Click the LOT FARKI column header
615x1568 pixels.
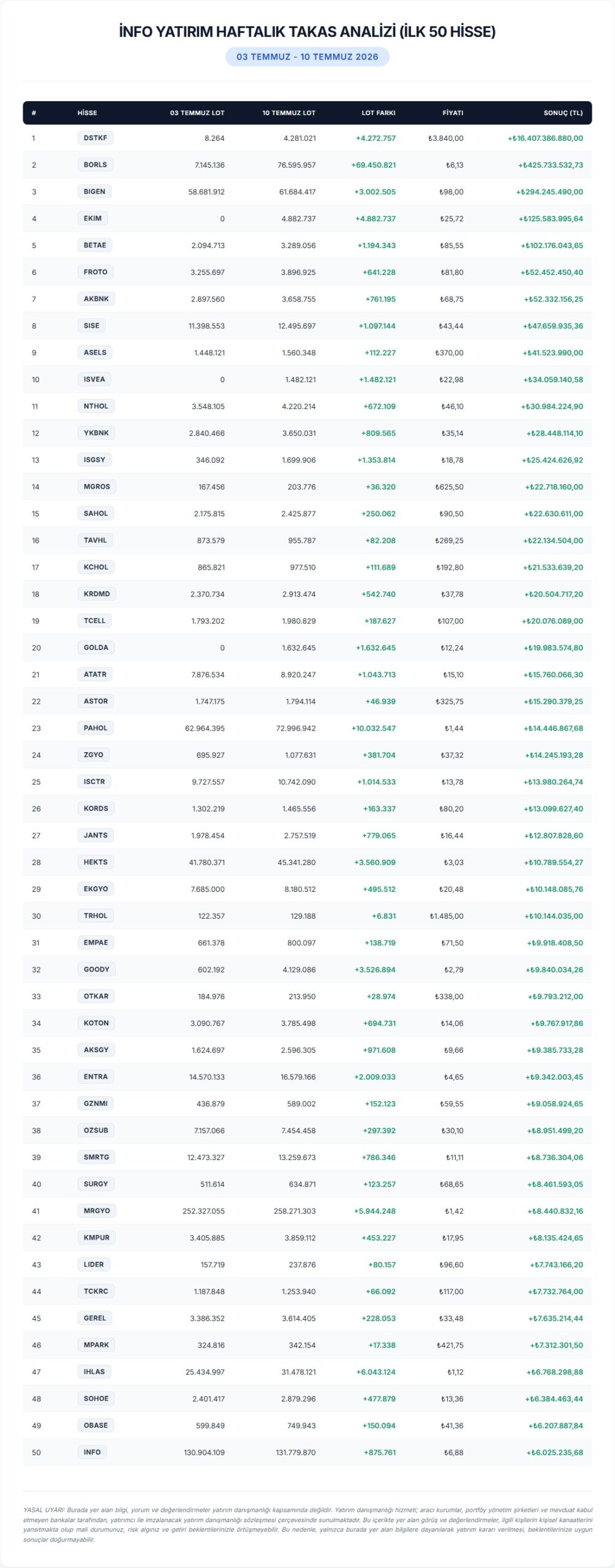point(379,113)
